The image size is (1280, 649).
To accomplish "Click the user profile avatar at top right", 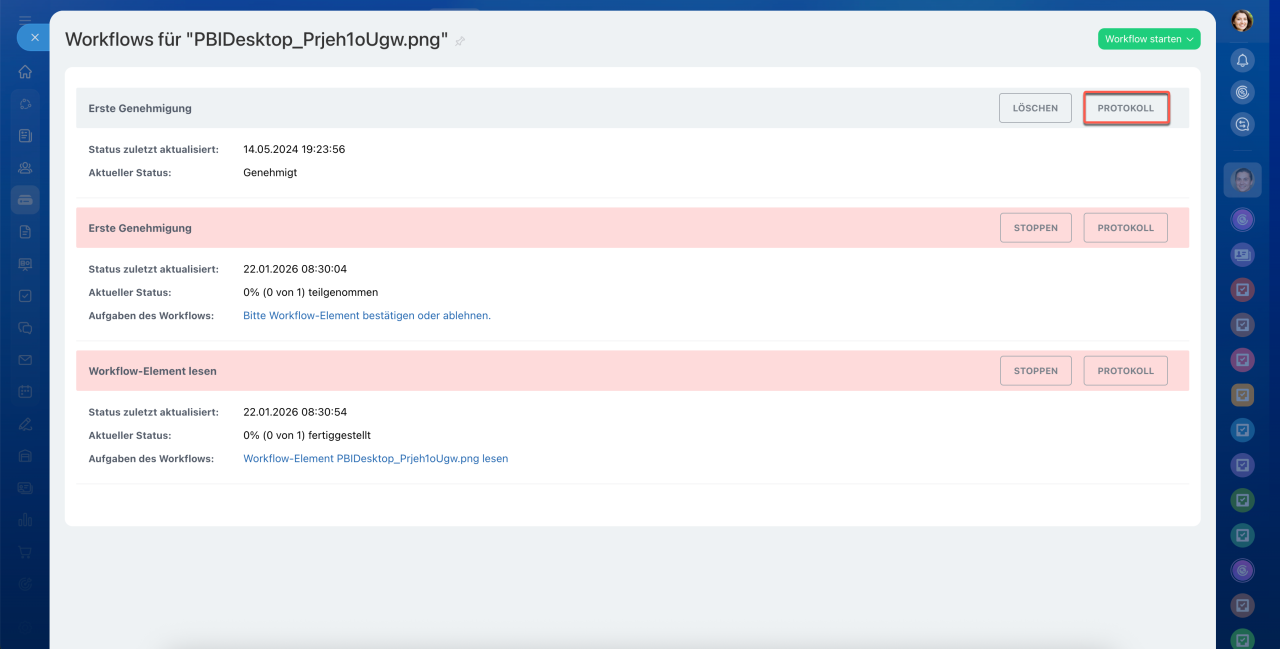I will 1242,20.
